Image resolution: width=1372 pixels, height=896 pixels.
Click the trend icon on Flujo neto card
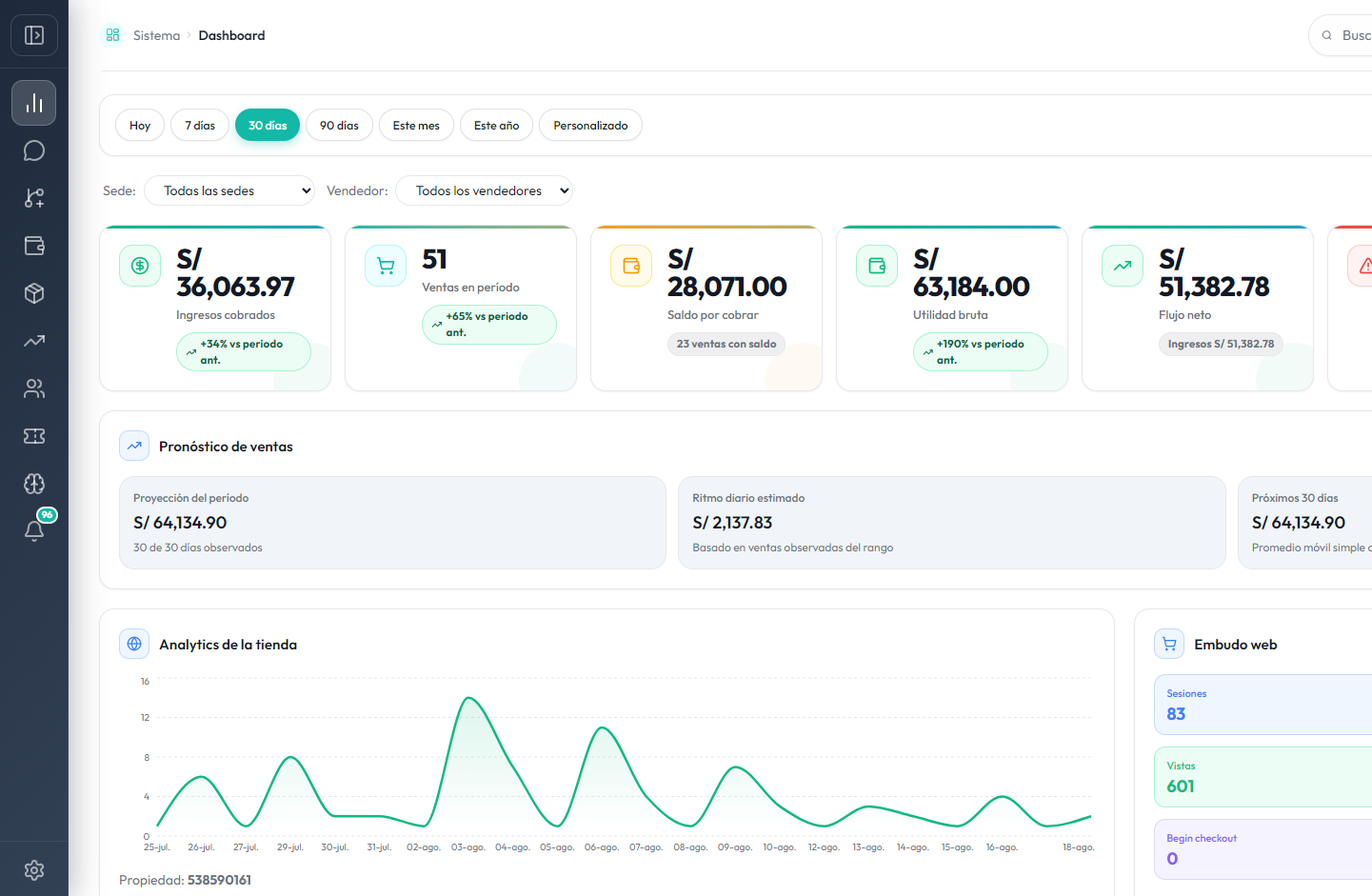coord(1123,266)
